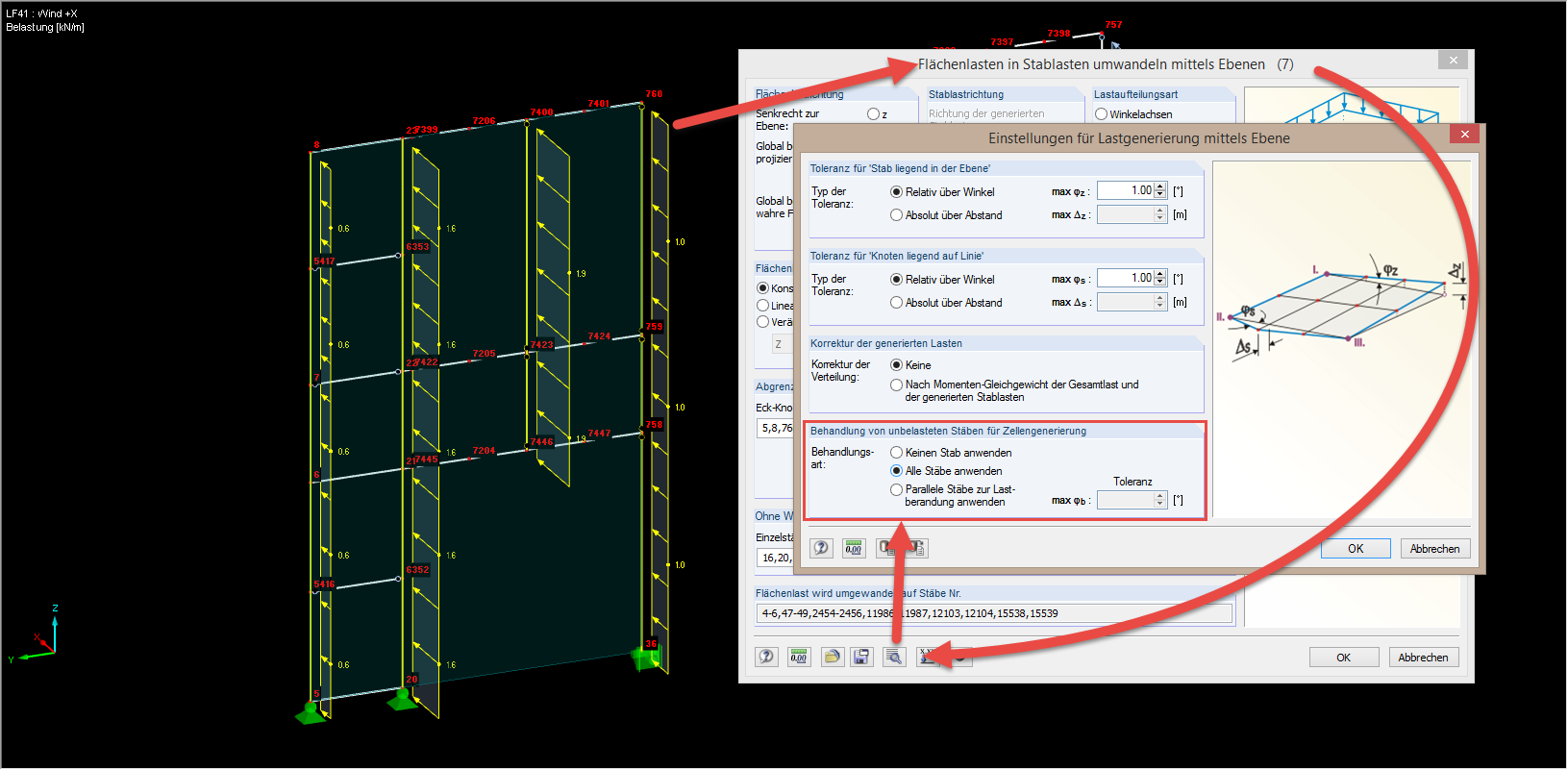Viewport: 1568px width, 770px height.
Task: Click Abbrechen in Einstellungen dialog
Action: click(x=1434, y=548)
